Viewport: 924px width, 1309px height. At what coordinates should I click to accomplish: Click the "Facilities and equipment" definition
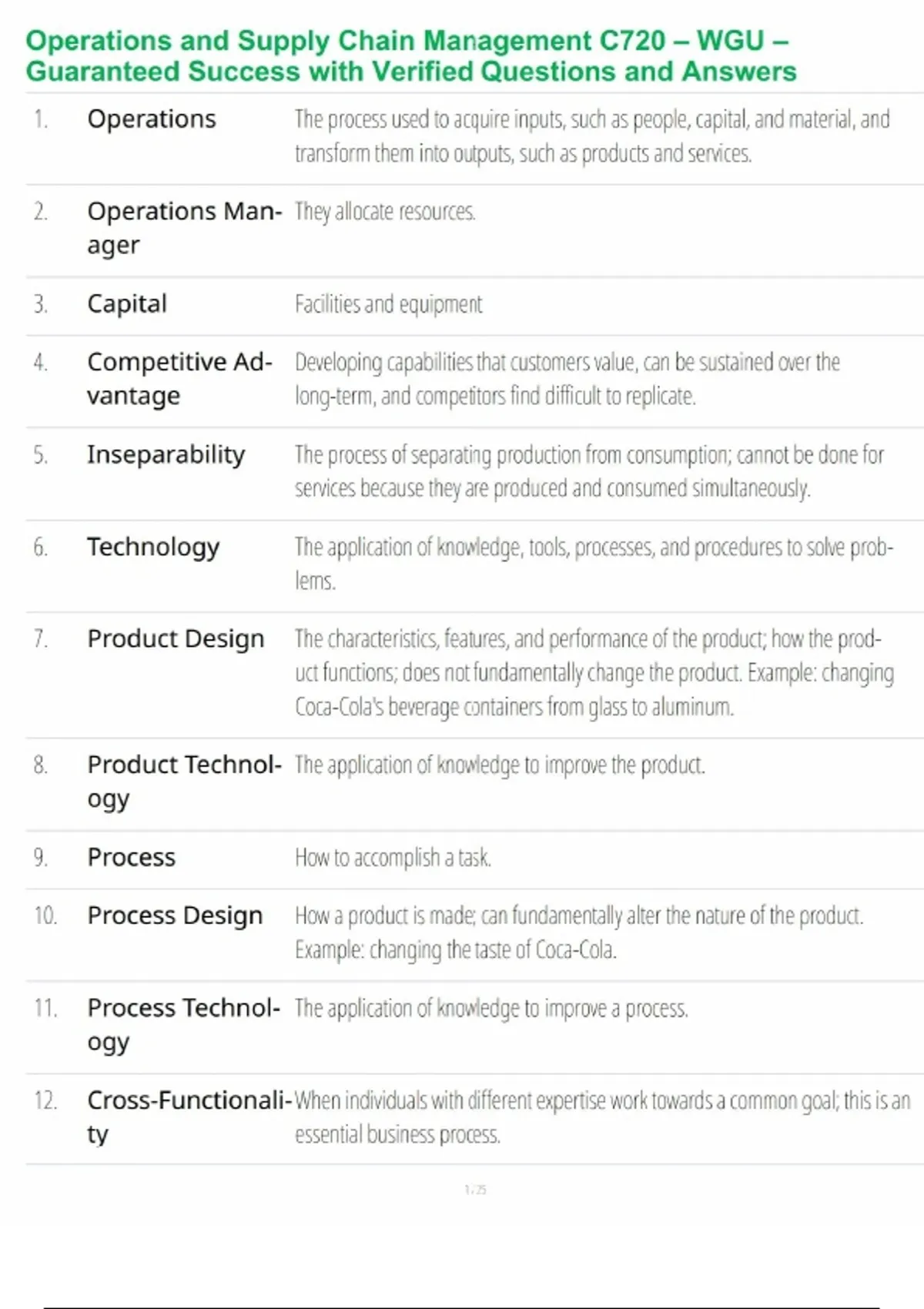(389, 304)
